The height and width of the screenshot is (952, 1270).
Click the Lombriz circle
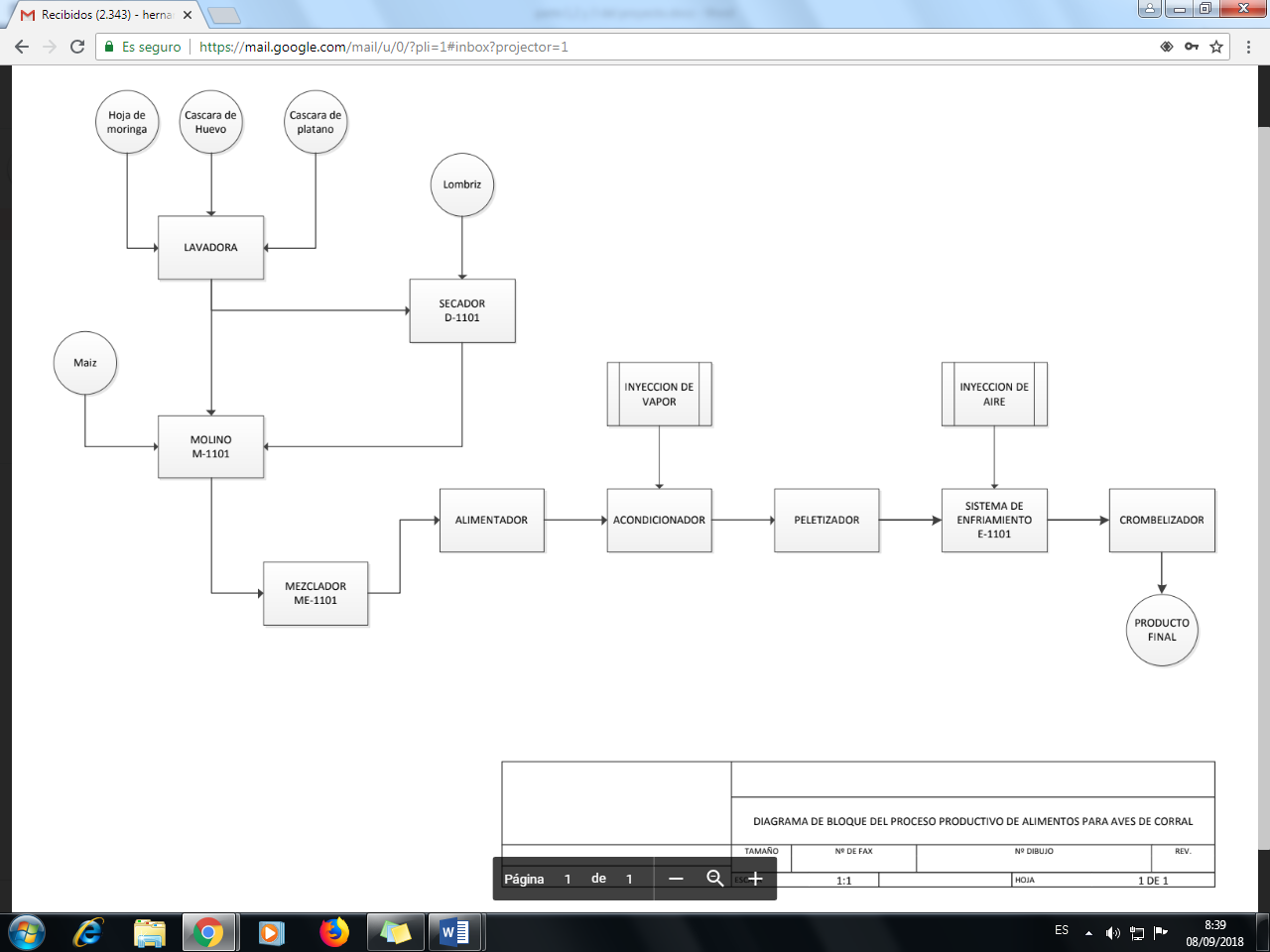(x=462, y=184)
